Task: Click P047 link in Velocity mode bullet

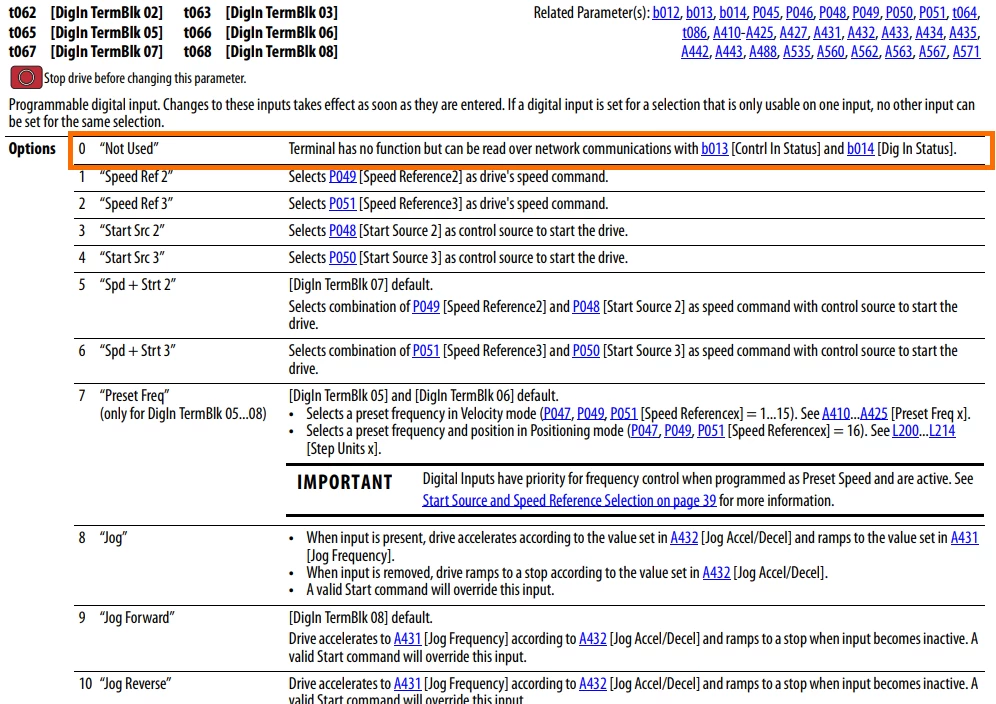Action: click(x=557, y=414)
